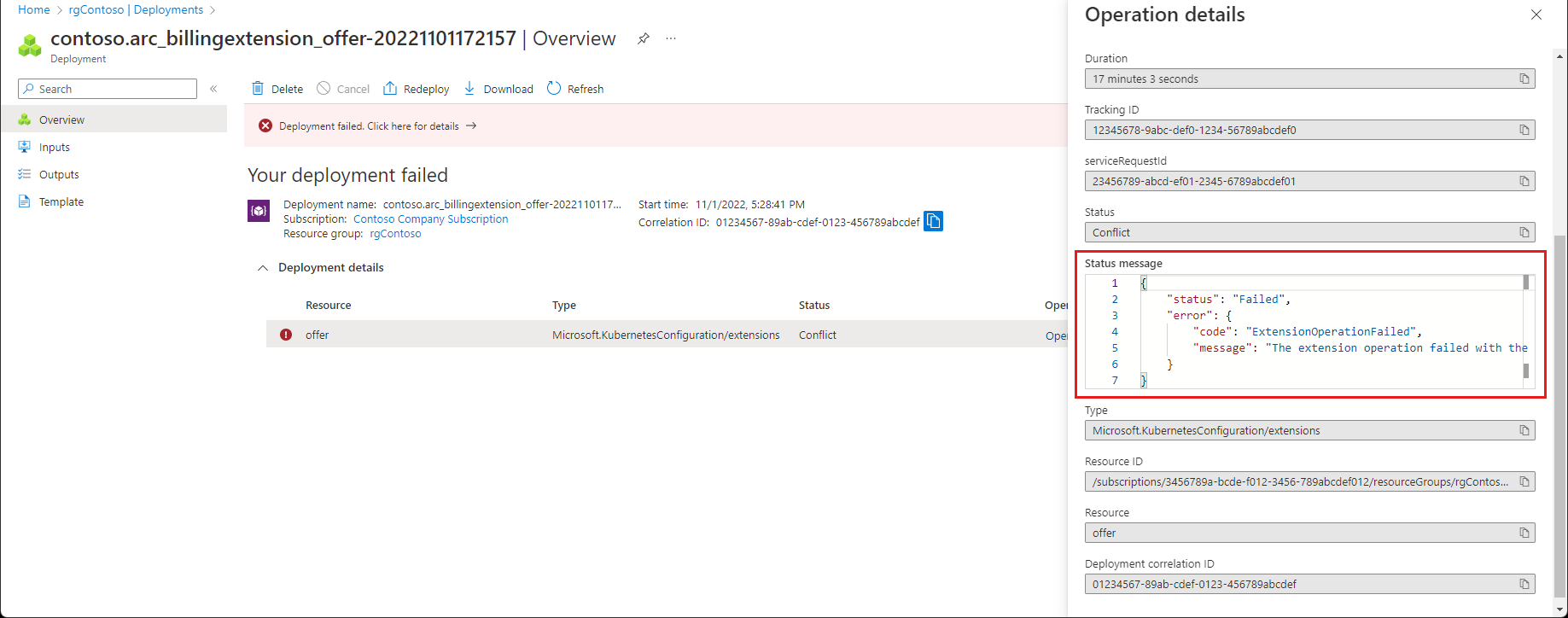The height and width of the screenshot is (618, 1568).
Task: Collapse the left navigation menu
Action: (x=213, y=89)
